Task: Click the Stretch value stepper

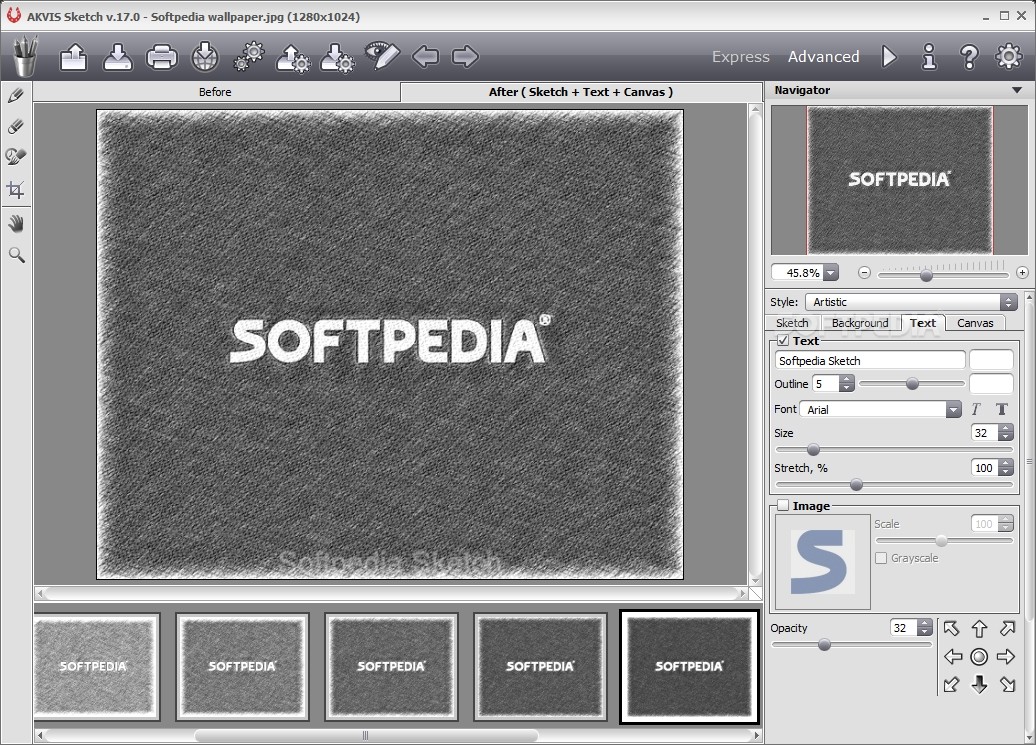Action: (x=1006, y=468)
